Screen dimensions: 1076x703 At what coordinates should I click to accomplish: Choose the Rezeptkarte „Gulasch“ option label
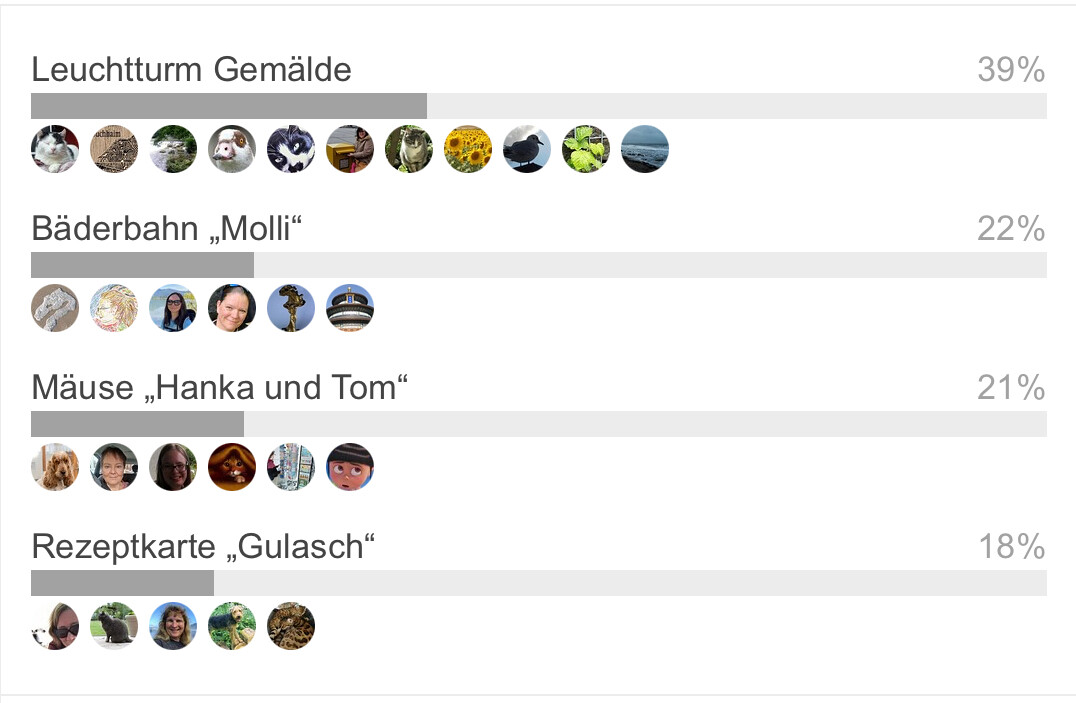coord(203,547)
